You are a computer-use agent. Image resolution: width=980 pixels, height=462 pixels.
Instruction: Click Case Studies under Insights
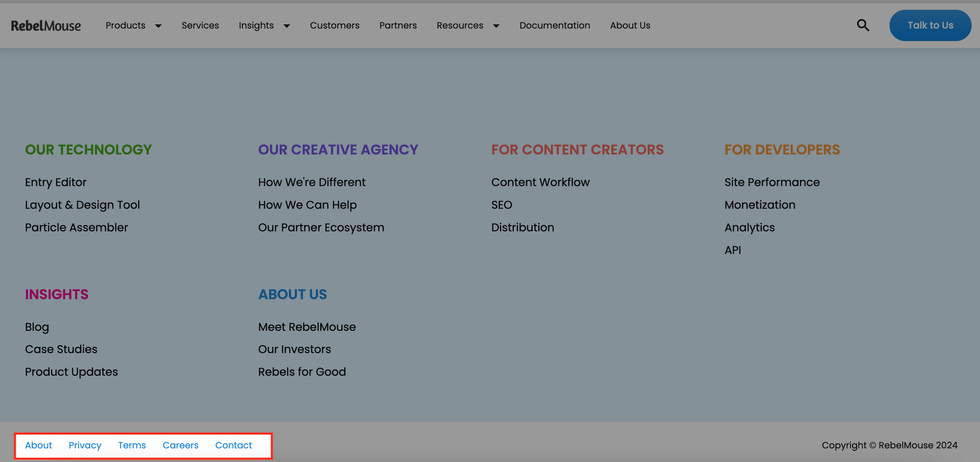[x=61, y=349]
